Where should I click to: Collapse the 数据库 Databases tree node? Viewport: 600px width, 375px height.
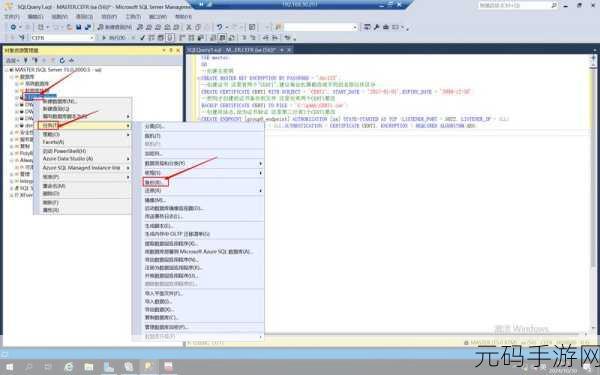(12, 77)
